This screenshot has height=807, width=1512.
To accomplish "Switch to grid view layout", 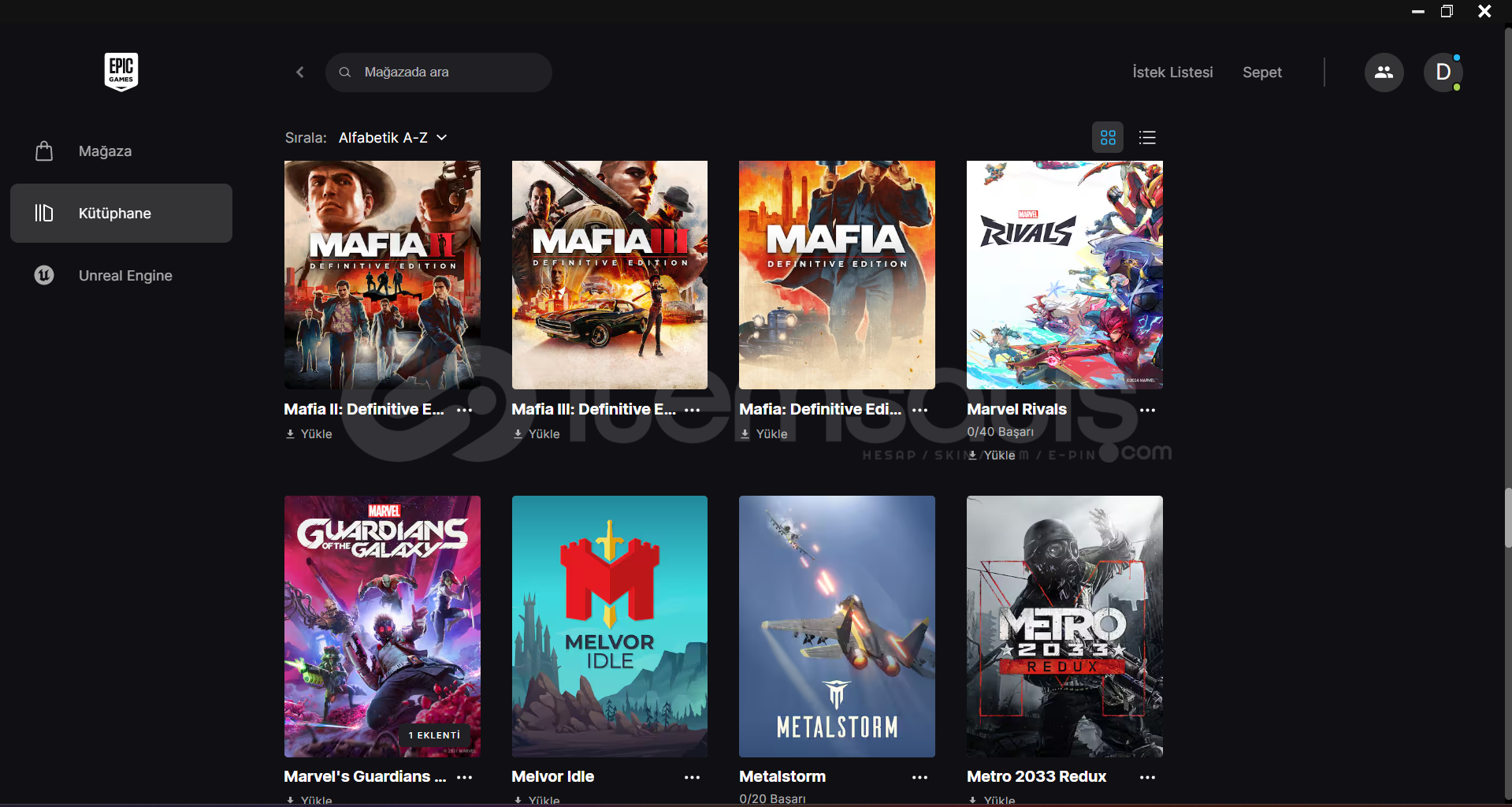I will pyautogui.click(x=1108, y=138).
